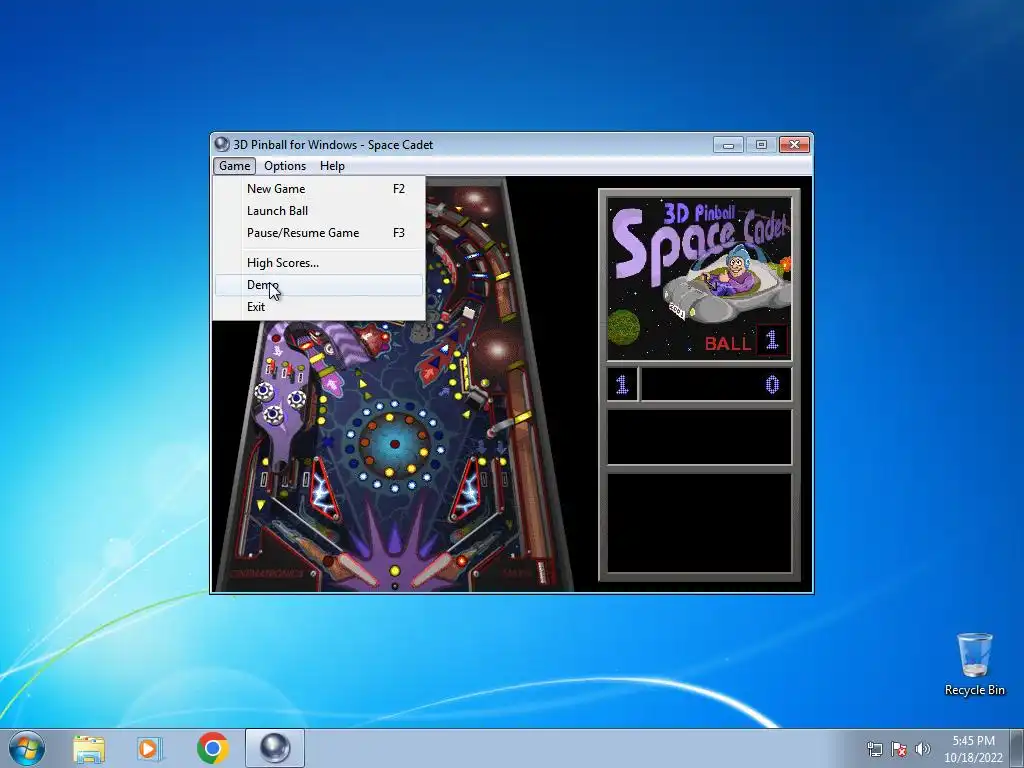Open File Explorer from the taskbar
The height and width of the screenshot is (768, 1024).
89,748
